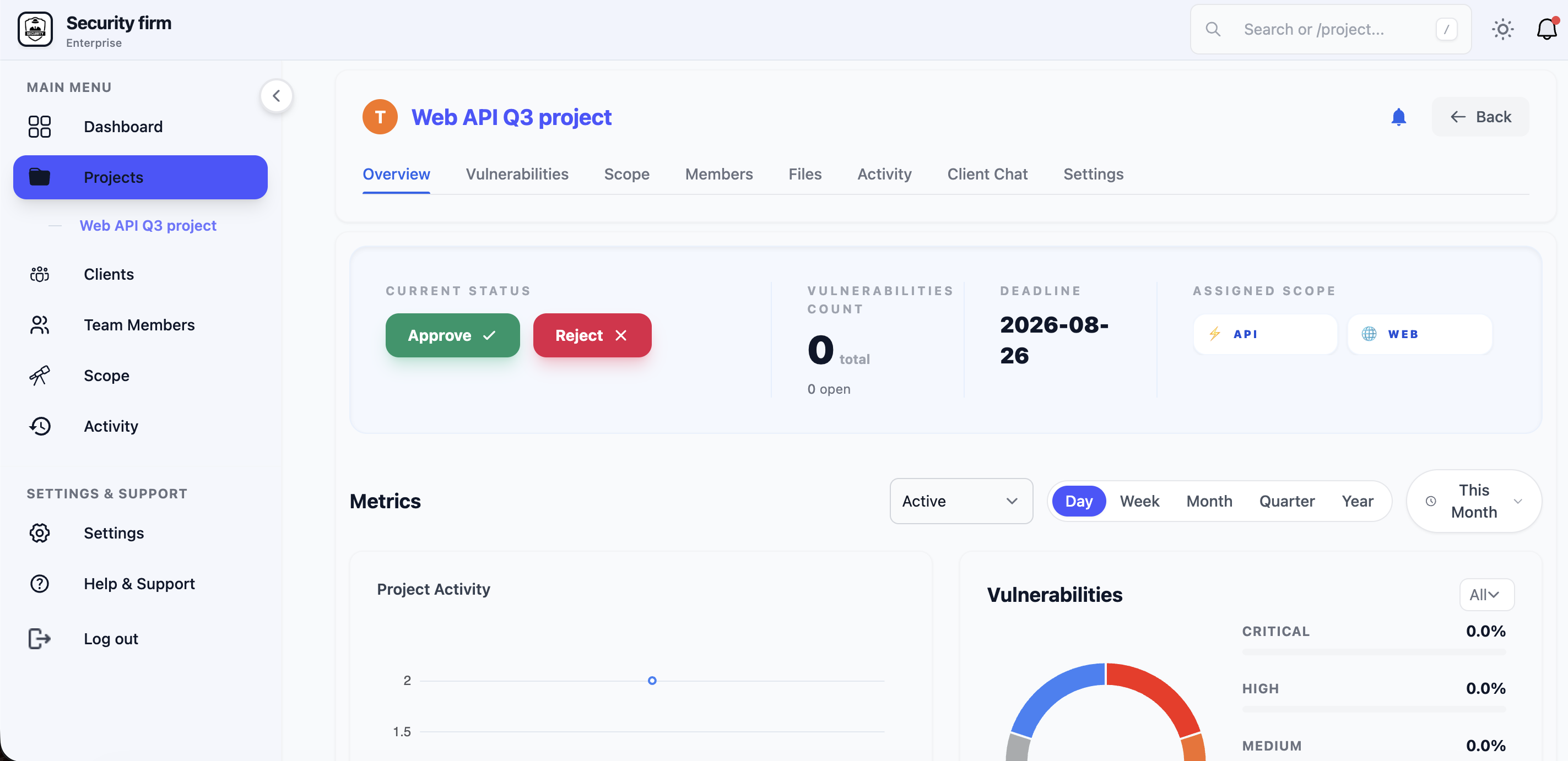
Task: Open Clients menu item
Action: (x=140, y=274)
